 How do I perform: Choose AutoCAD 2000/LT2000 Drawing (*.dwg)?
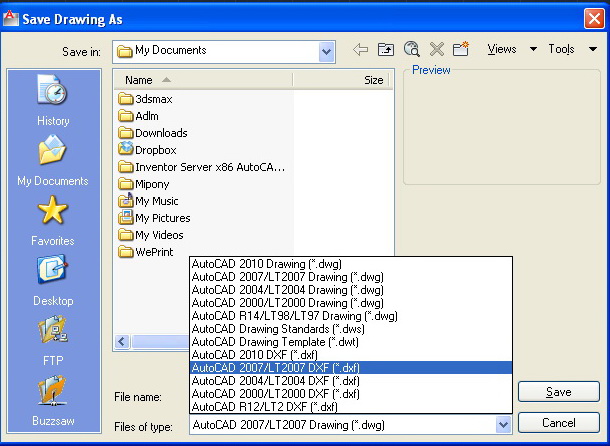(x=351, y=303)
